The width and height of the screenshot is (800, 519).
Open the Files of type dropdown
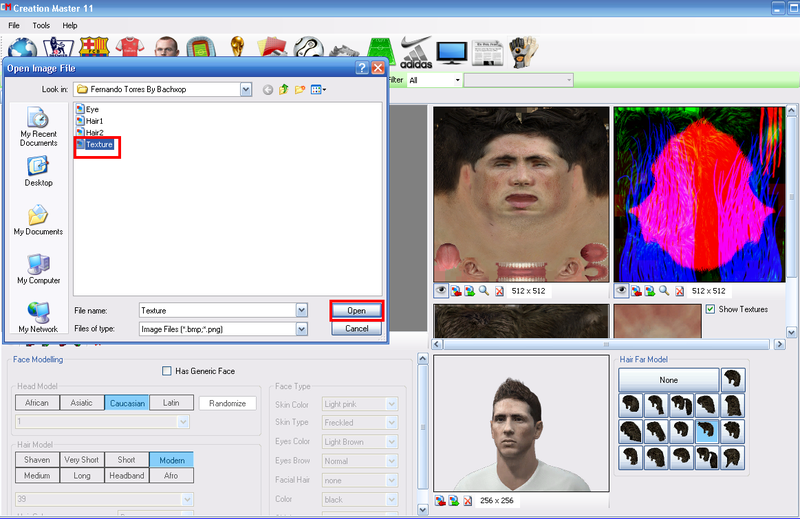pyautogui.click(x=301, y=328)
